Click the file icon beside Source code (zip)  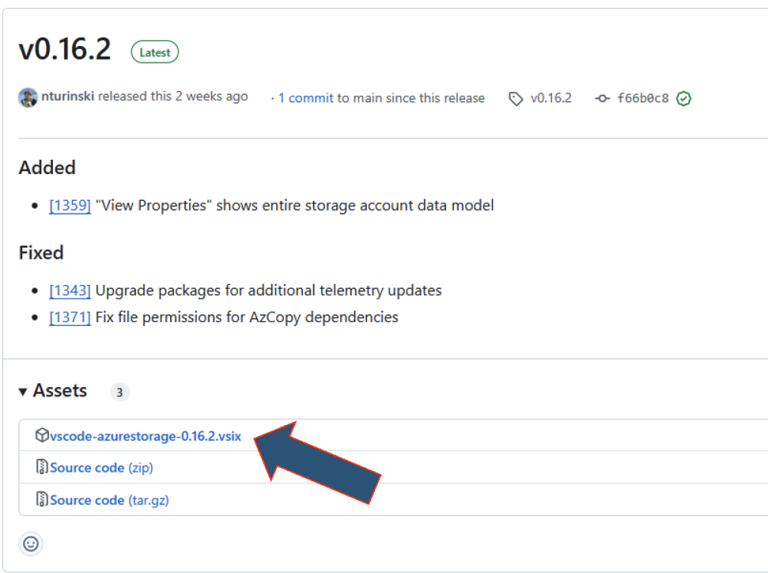click(42, 468)
